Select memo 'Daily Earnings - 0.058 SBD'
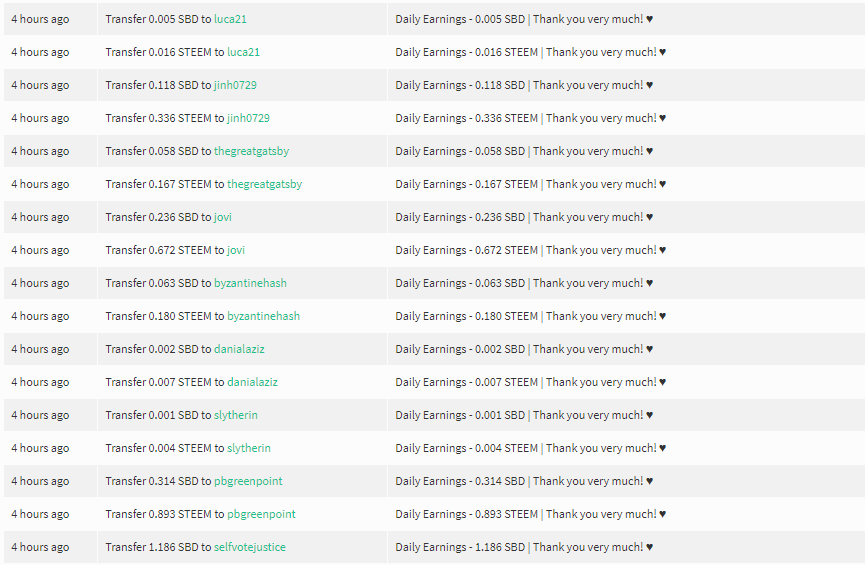 (460, 152)
